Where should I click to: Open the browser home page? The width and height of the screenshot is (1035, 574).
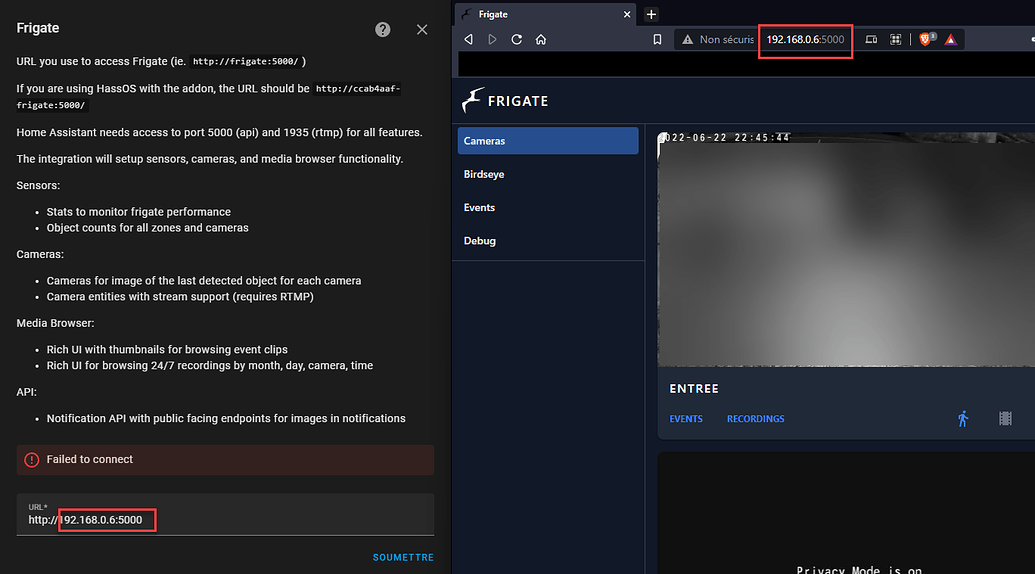(541, 40)
